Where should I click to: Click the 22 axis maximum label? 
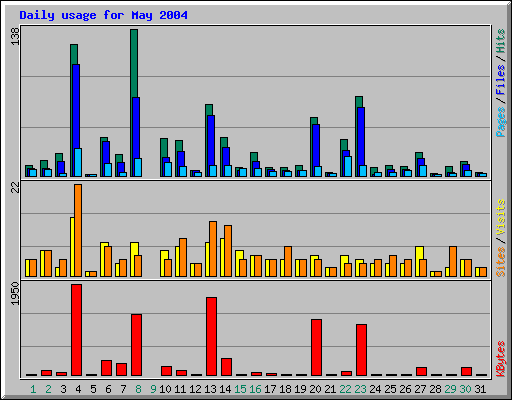15,188
